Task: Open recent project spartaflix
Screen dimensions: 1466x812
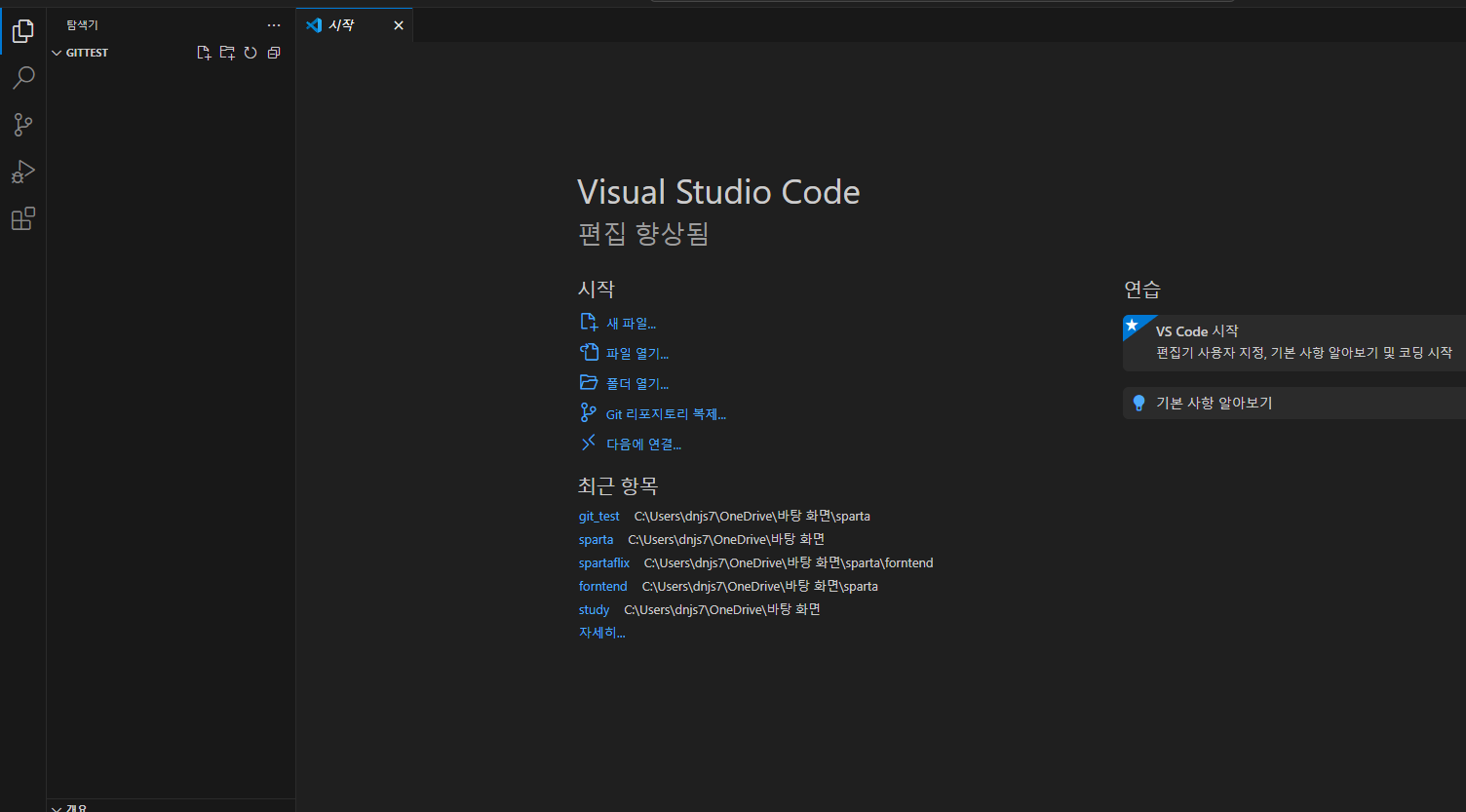Action: click(604, 563)
